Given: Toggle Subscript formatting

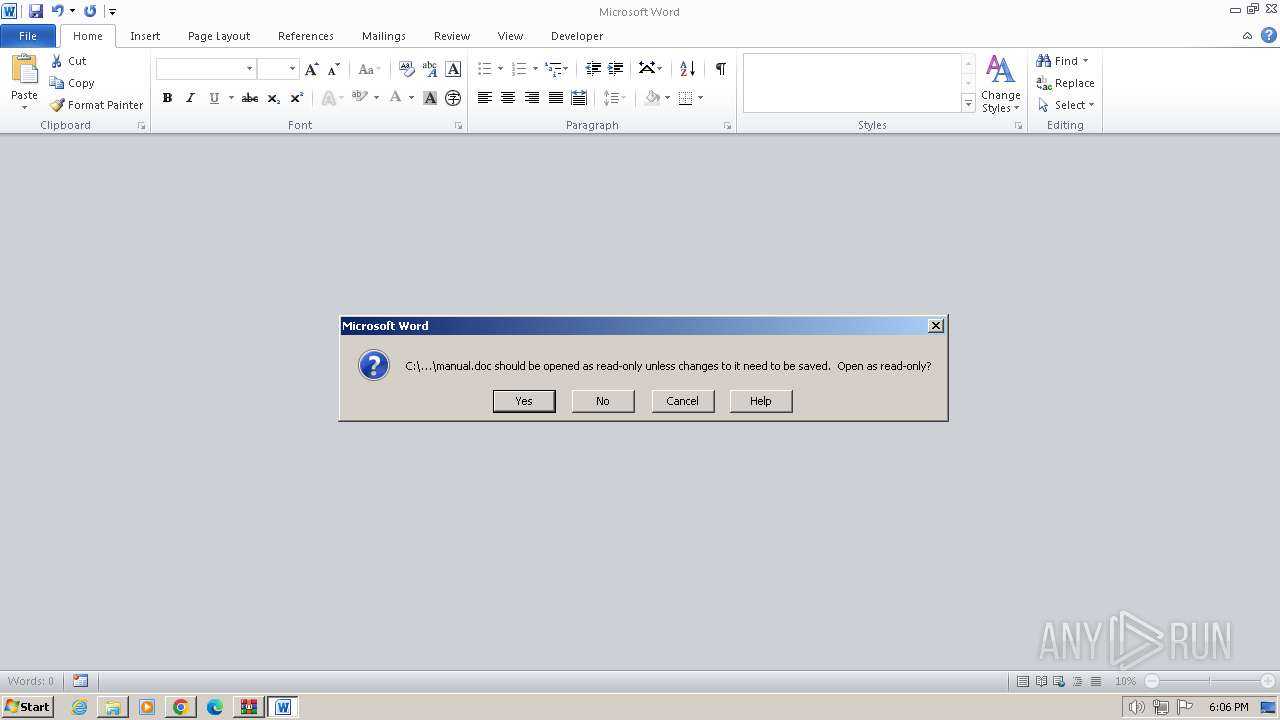Looking at the screenshot, I should (273, 98).
